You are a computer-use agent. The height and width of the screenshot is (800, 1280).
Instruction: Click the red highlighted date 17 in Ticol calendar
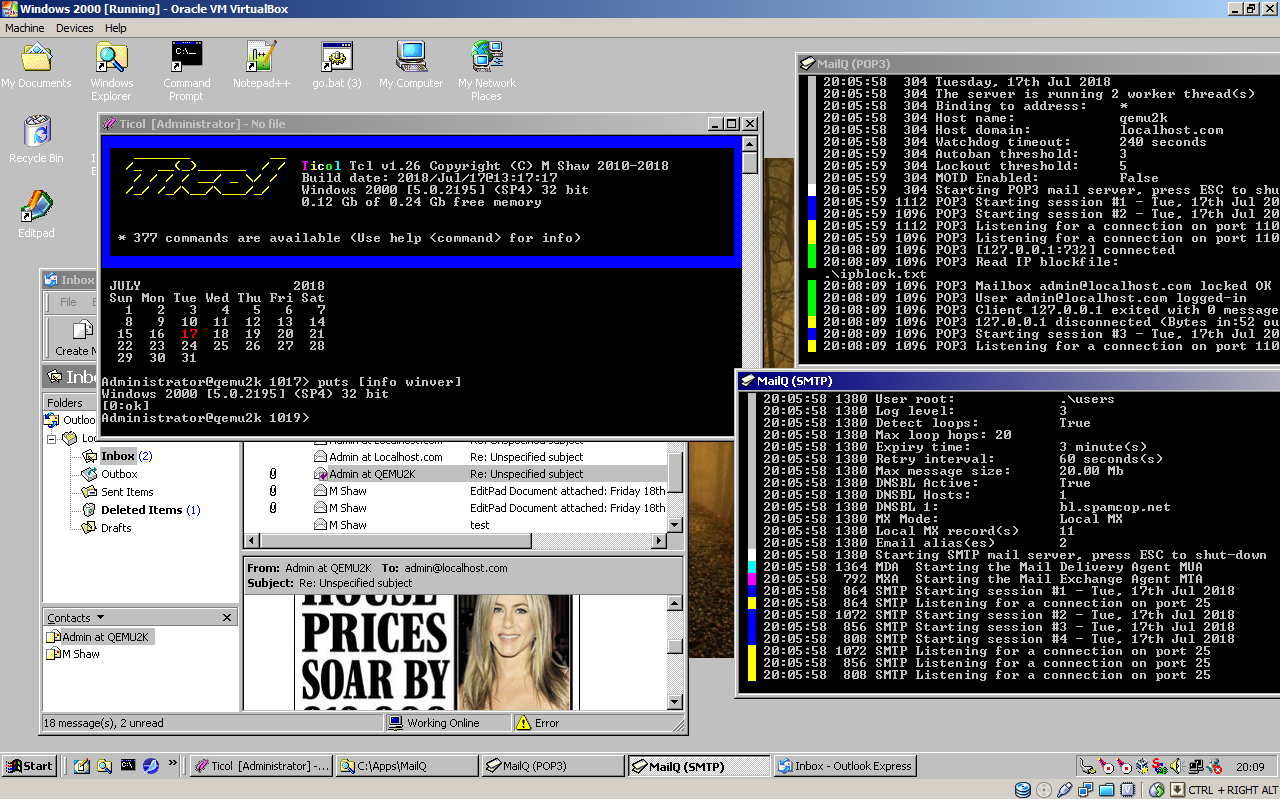[x=188, y=334]
